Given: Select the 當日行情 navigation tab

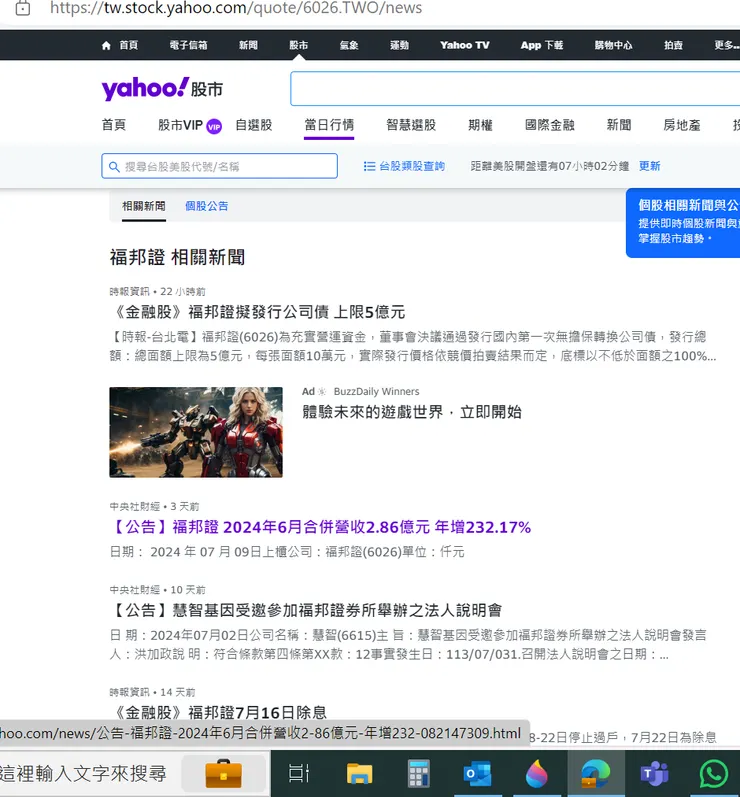Looking at the screenshot, I should 329,125.
